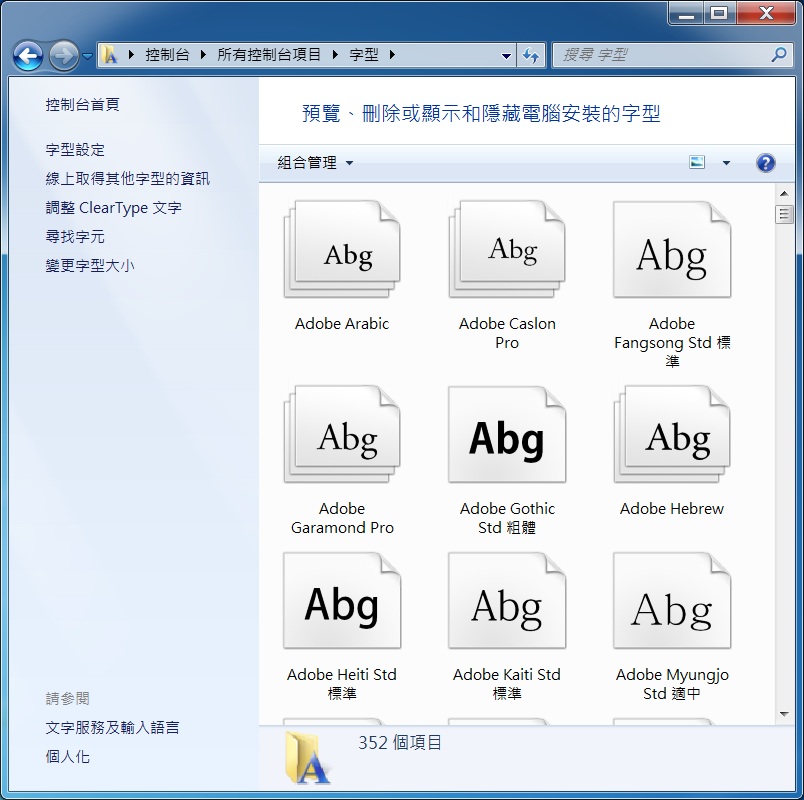Open 調整 ClearType 文字 link
This screenshot has width=804, height=800.
coord(113,208)
